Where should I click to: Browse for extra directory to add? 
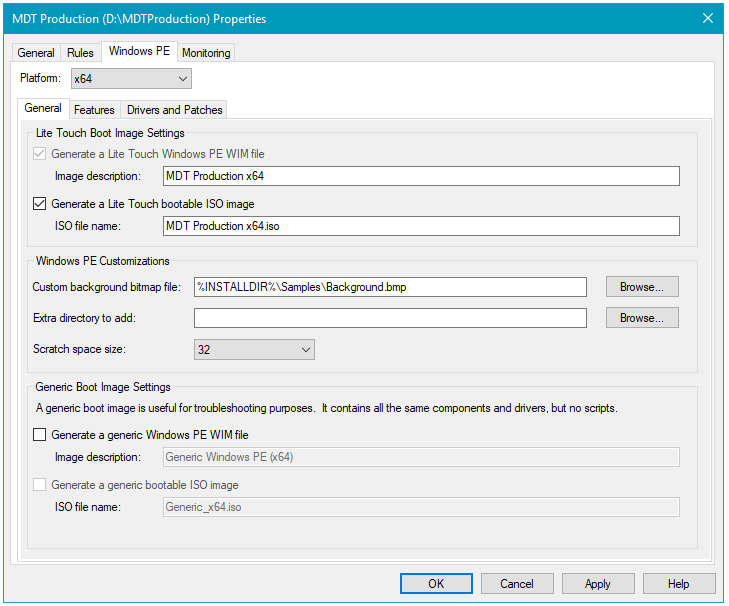(x=642, y=318)
